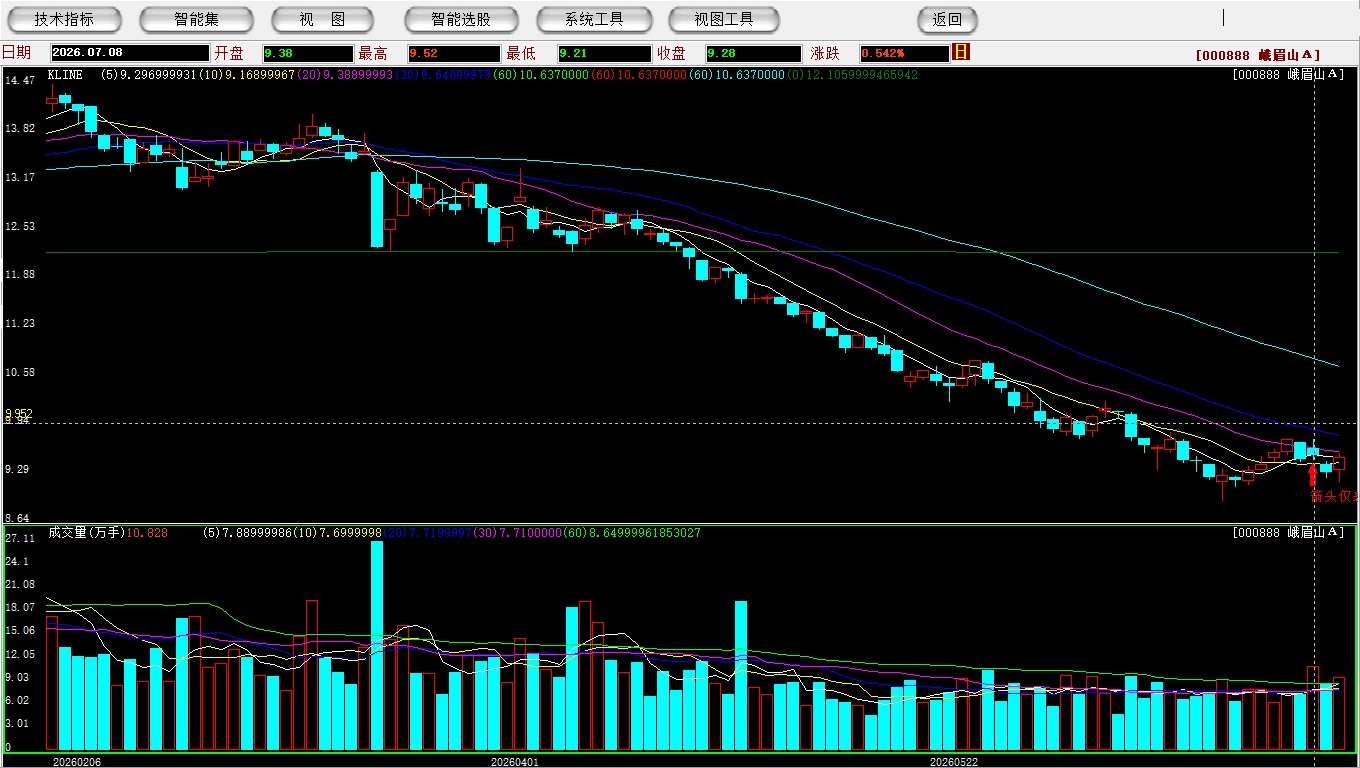Click the volume value 10.828 in red
Image resolution: width=1360 pixels, height=768 pixels.
[x=147, y=533]
